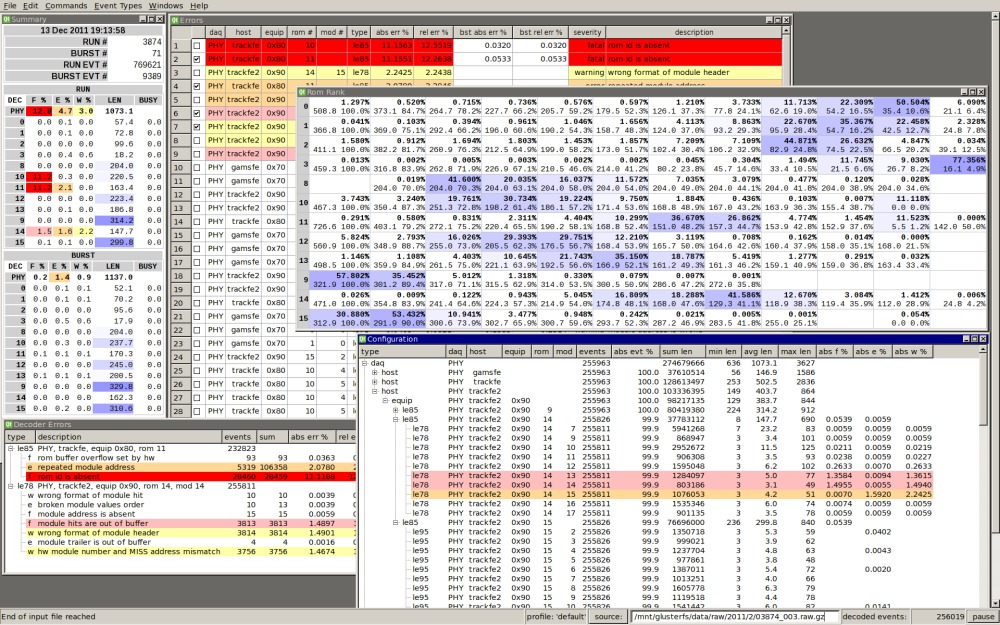The image size is (1000, 625).
Task: Open the Windows menu
Action: (166, 6)
